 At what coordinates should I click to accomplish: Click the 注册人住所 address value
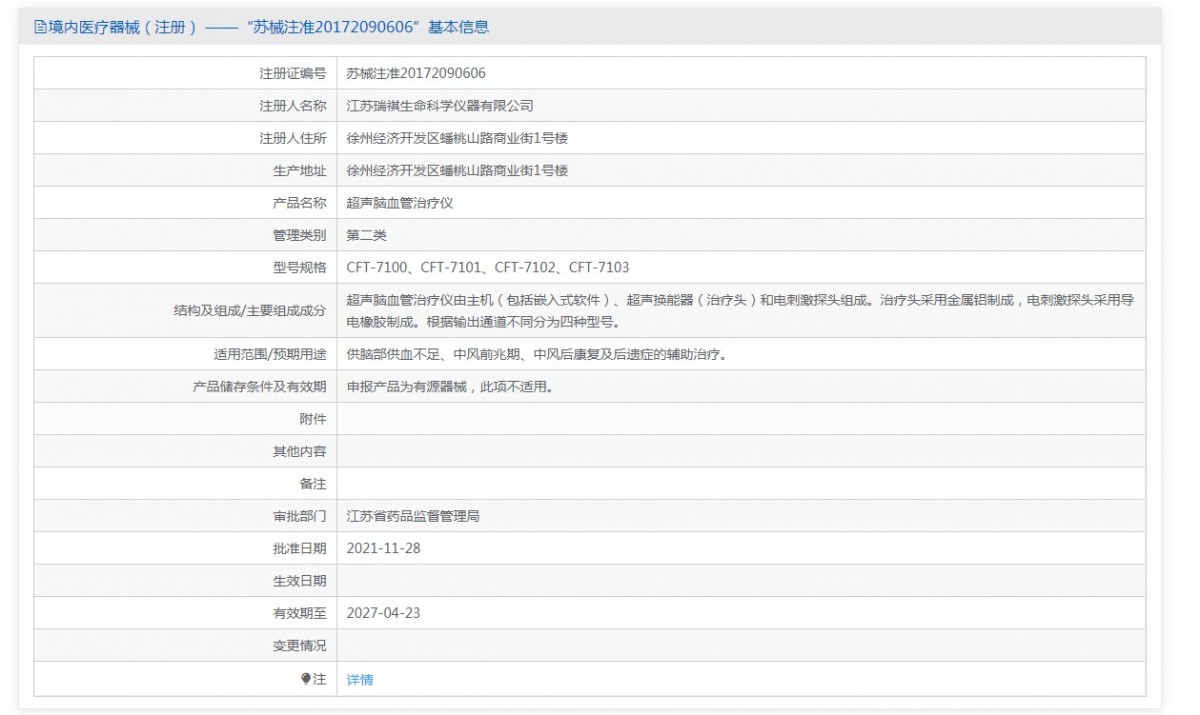(x=457, y=138)
